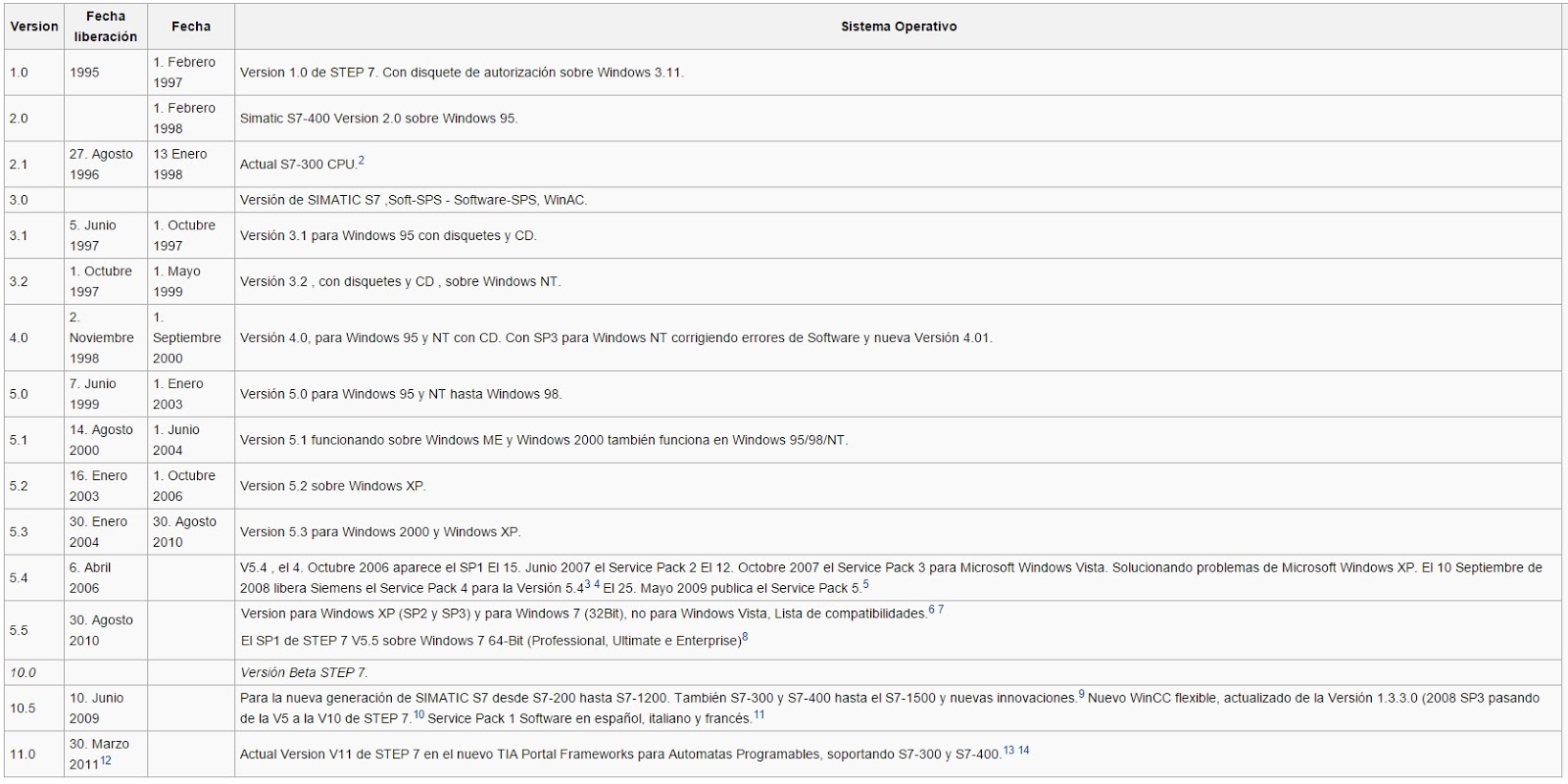Click the Fecha liberación column header
1568x784 pixels.
[x=106, y=26]
